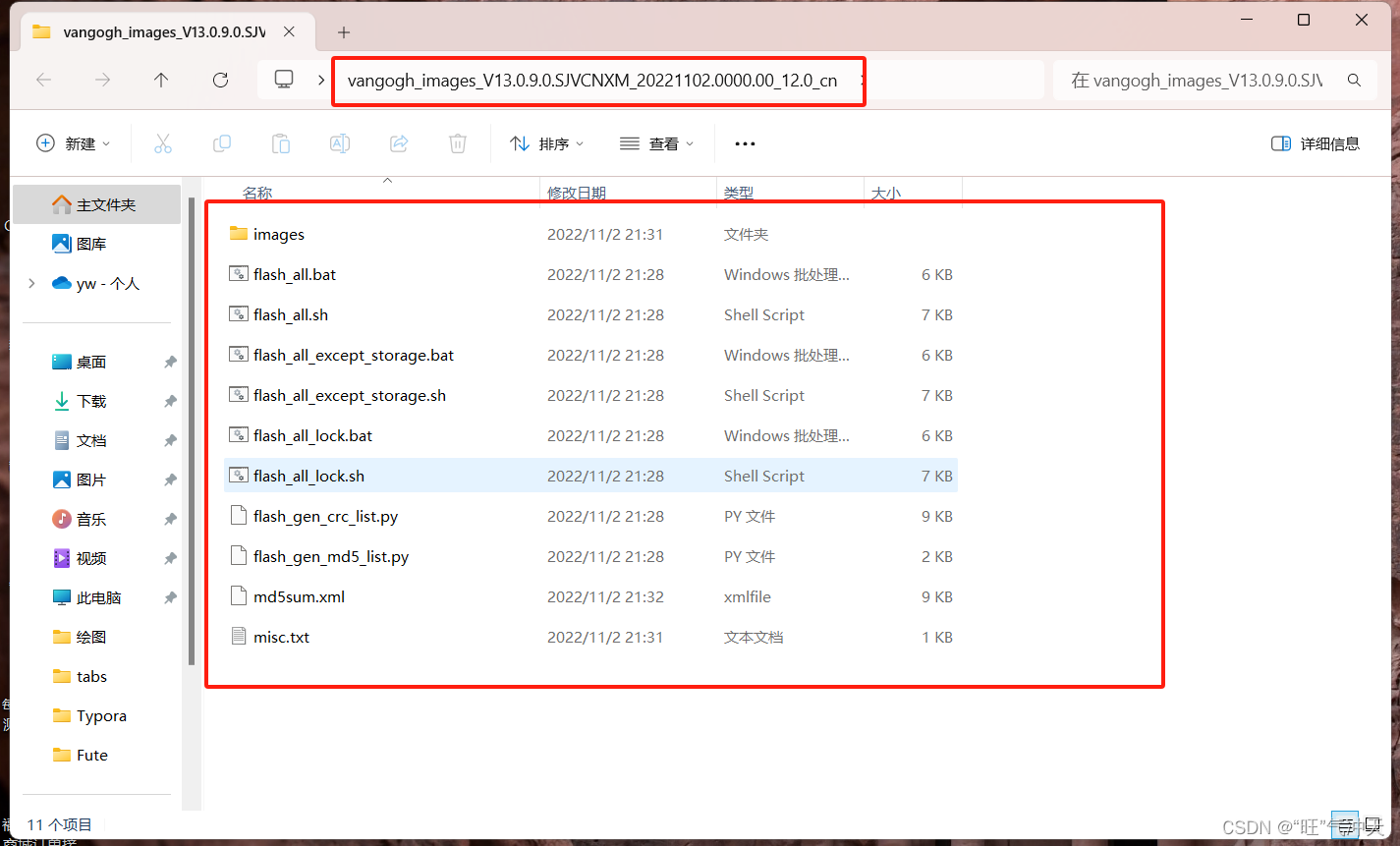The width and height of the screenshot is (1400, 846).
Task: Click the Paste clipboard icon
Action: point(281,143)
